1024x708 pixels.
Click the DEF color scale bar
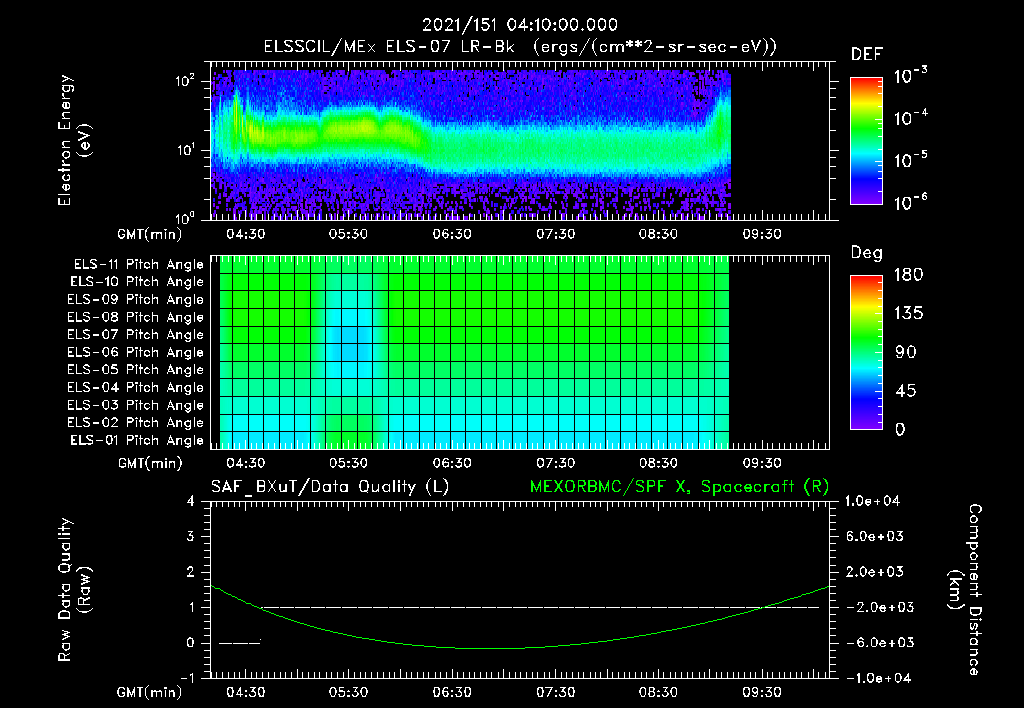pyautogui.click(x=866, y=141)
